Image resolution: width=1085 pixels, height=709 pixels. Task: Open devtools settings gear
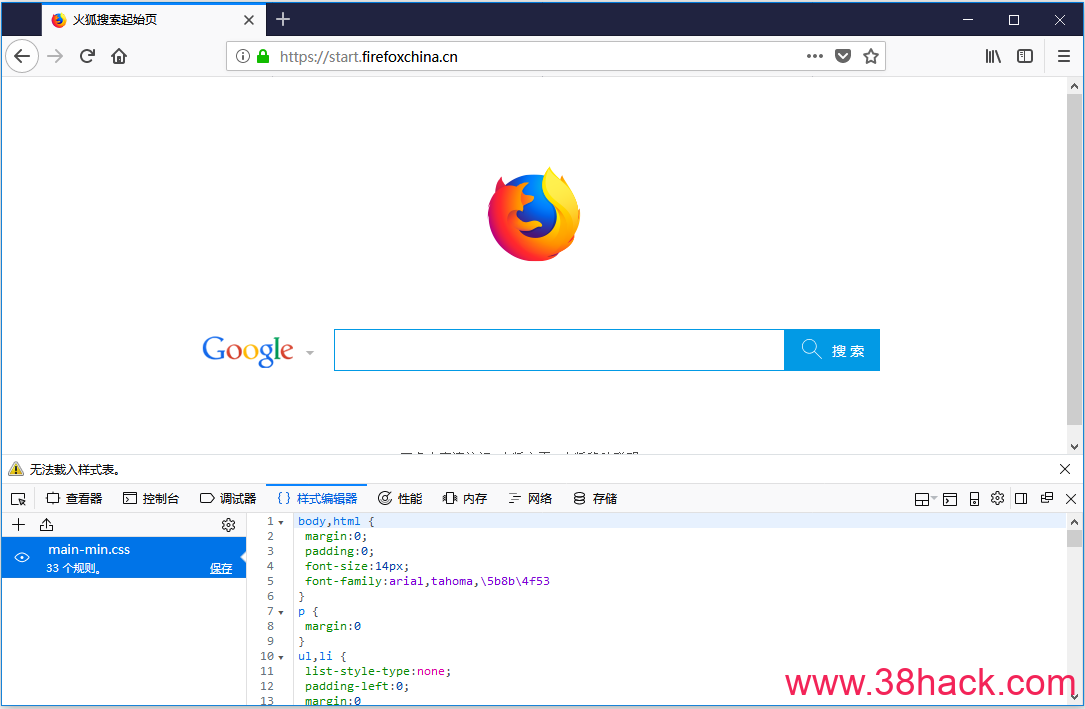(997, 498)
